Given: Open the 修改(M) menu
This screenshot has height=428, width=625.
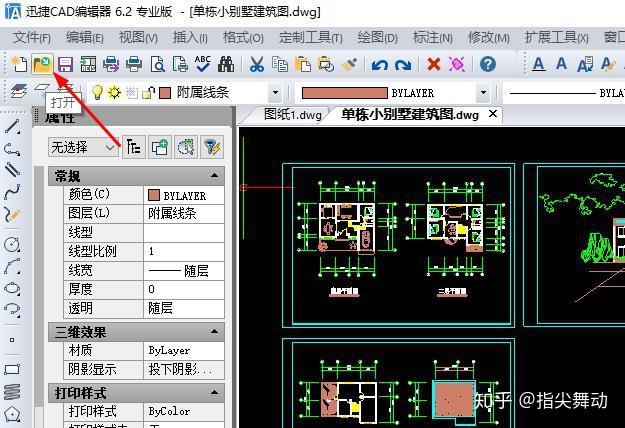Looking at the screenshot, I should coord(489,38).
